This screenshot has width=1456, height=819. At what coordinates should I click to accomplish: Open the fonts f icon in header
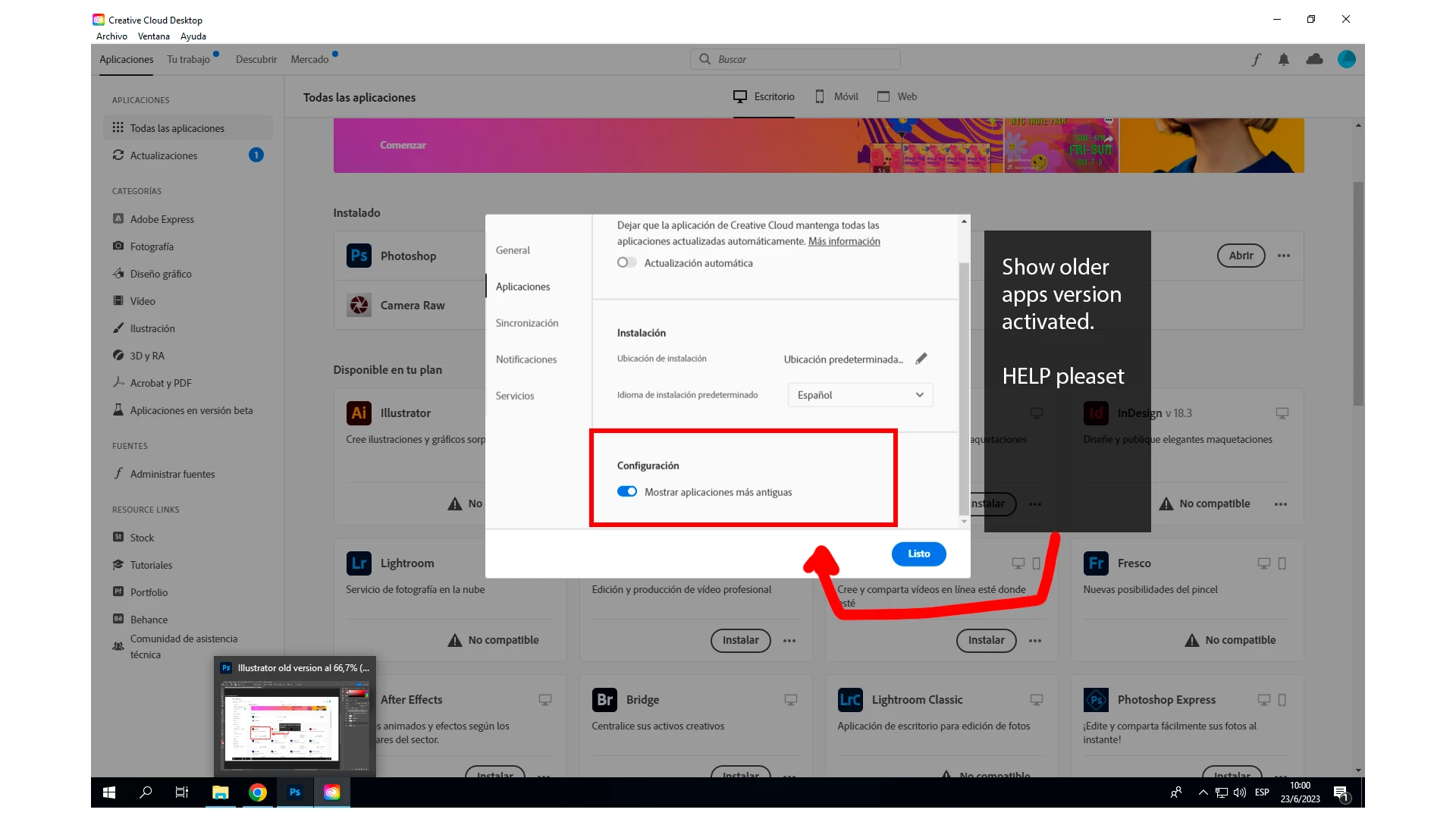click(x=1256, y=59)
